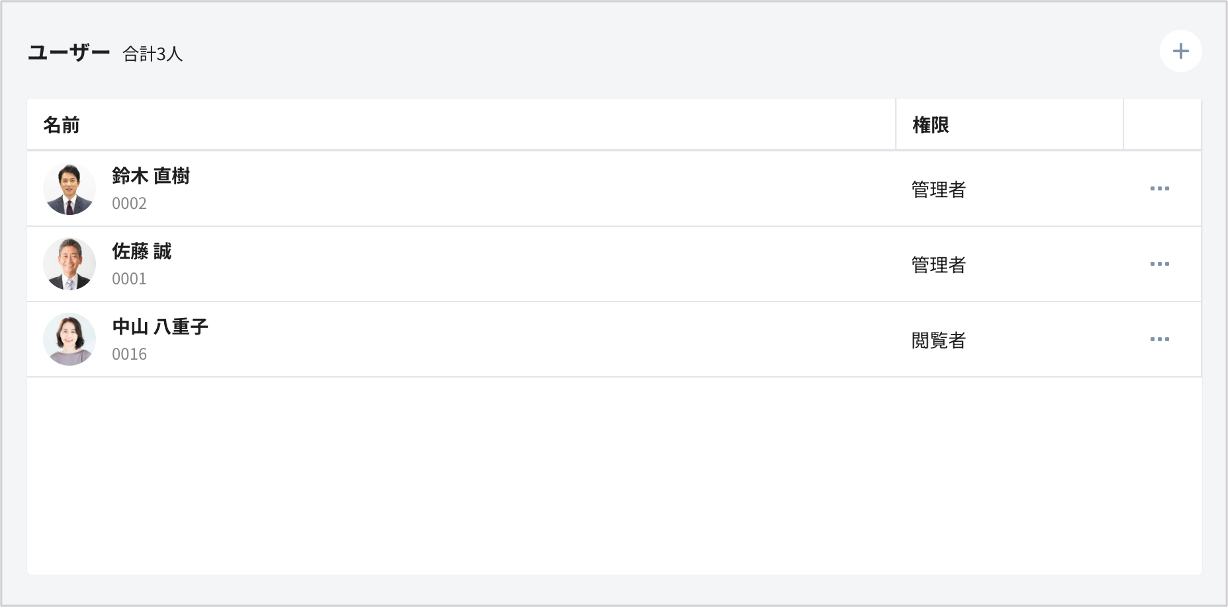Image resolution: width=1228 pixels, height=608 pixels.
Task: Click the 合計3人 user count label
Action: pyautogui.click(x=153, y=54)
